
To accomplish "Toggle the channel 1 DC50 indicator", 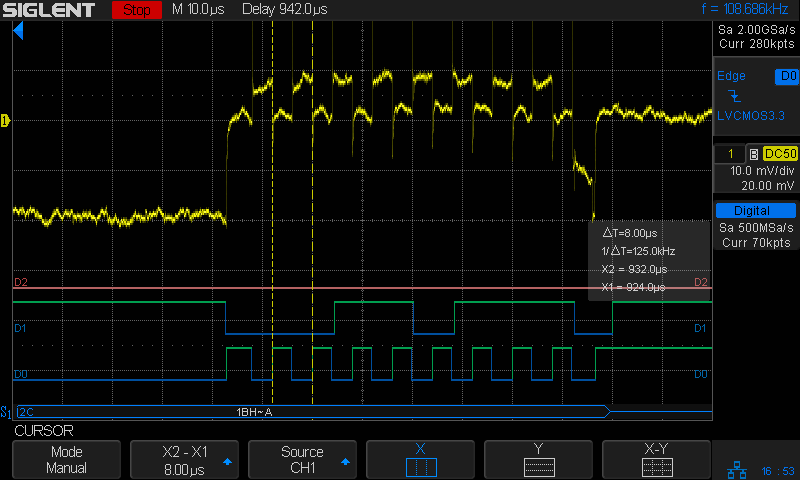I will pos(779,153).
